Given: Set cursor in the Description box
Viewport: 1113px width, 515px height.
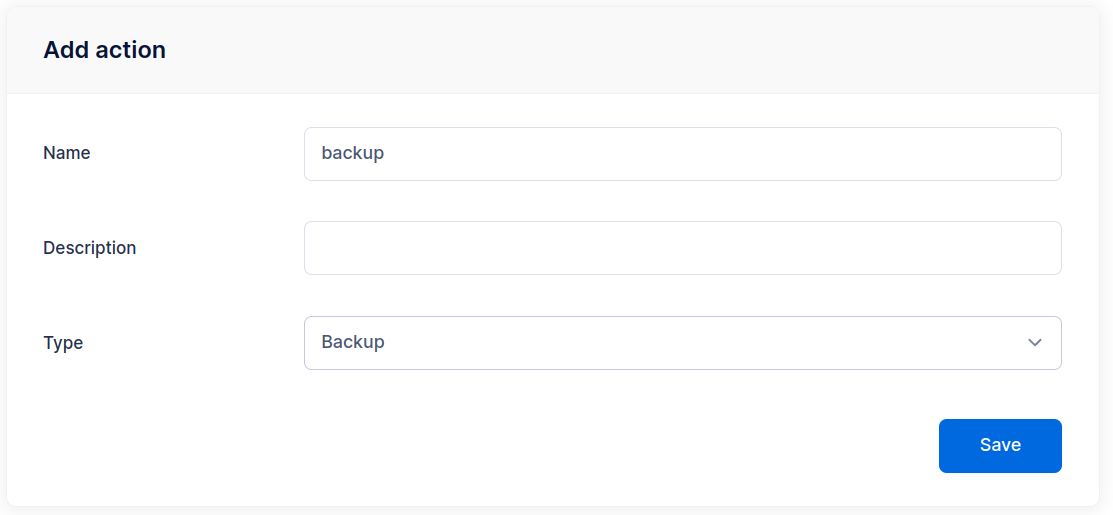Looking at the screenshot, I should tap(682, 248).
